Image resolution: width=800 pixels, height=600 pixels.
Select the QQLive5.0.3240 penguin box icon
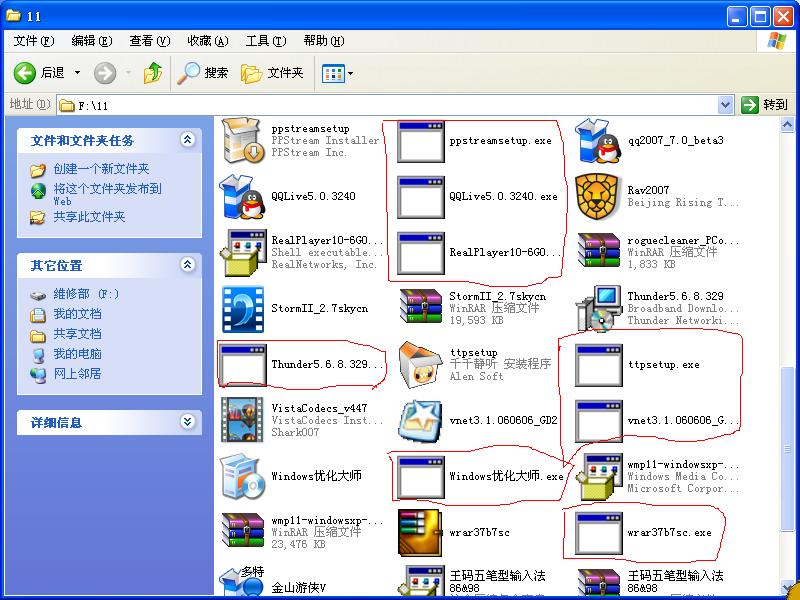pos(242,196)
